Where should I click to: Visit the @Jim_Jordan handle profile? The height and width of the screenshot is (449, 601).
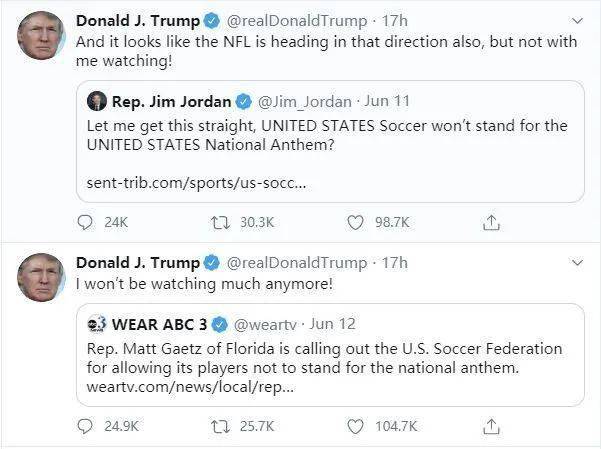click(305, 102)
